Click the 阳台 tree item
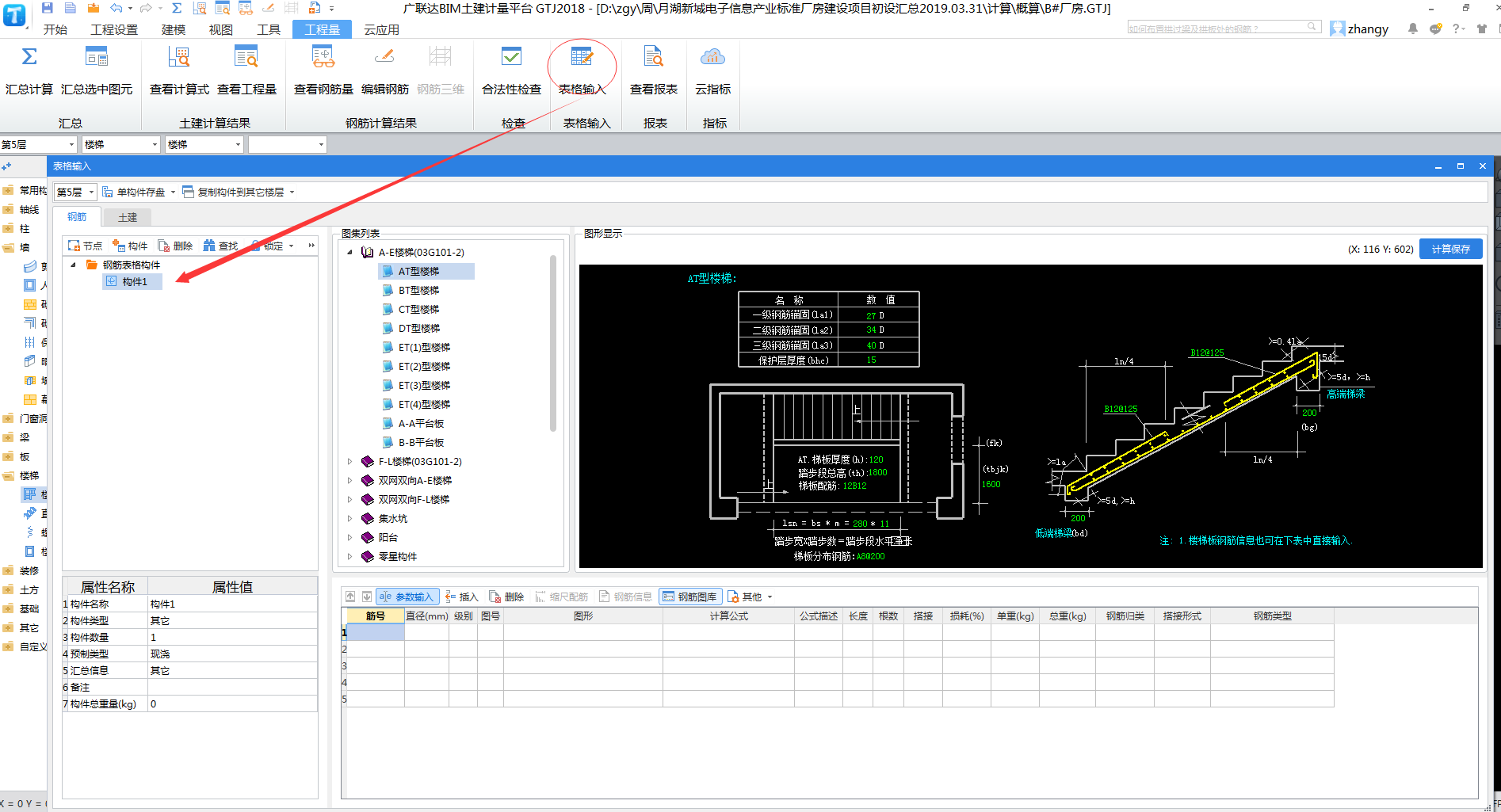 coord(388,537)
